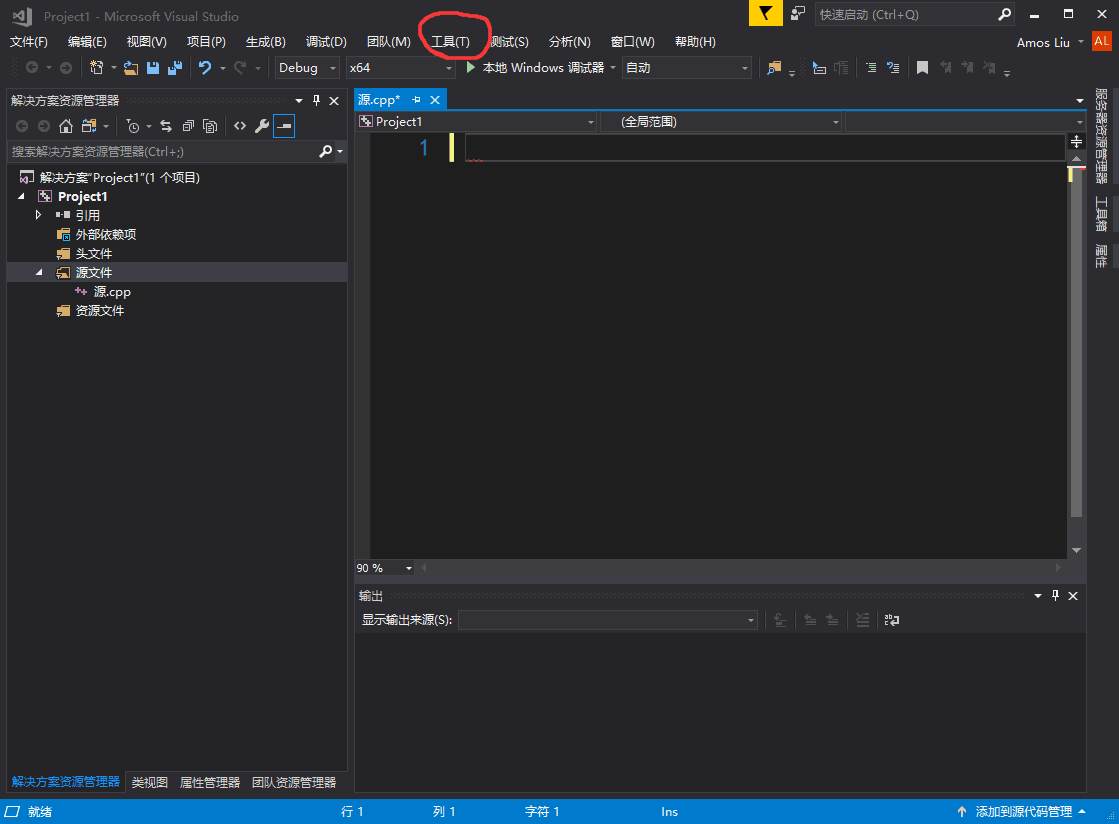Click the Home icon in Solution Explorer
Image resolution: width=1119 pixels, height=824 pixels.
(x=66, y=126)
